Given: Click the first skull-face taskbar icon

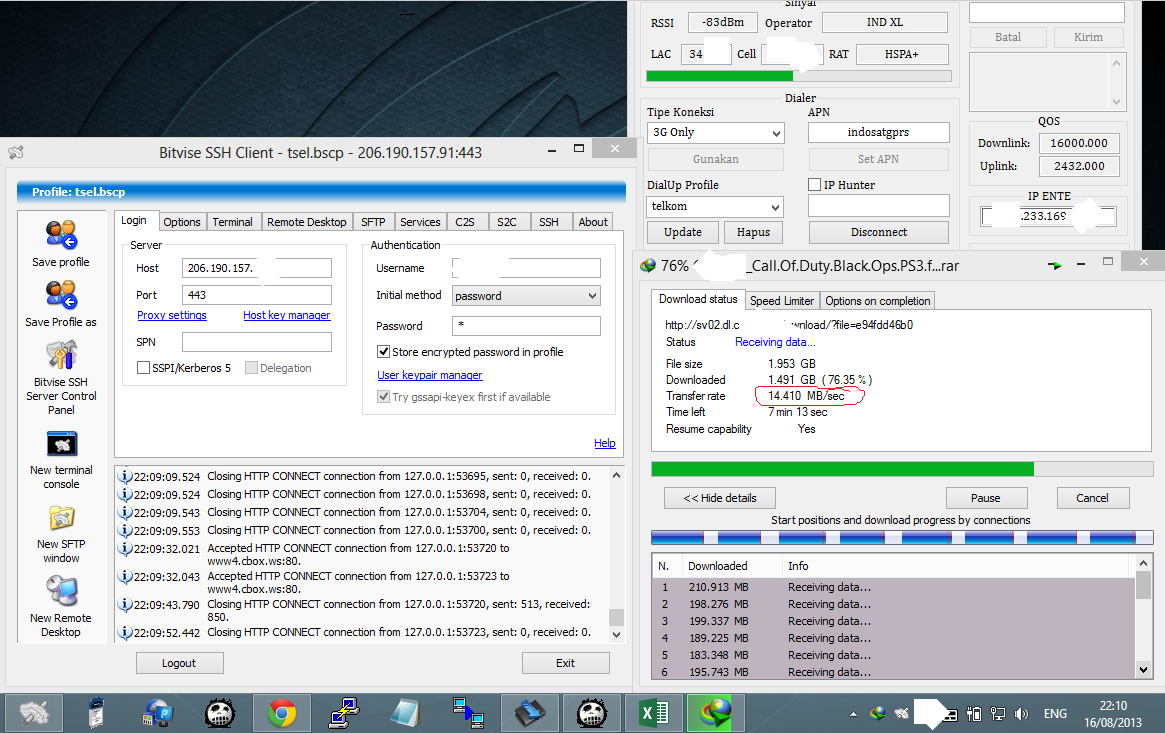Looking at the screenshot, I should 220,714.
